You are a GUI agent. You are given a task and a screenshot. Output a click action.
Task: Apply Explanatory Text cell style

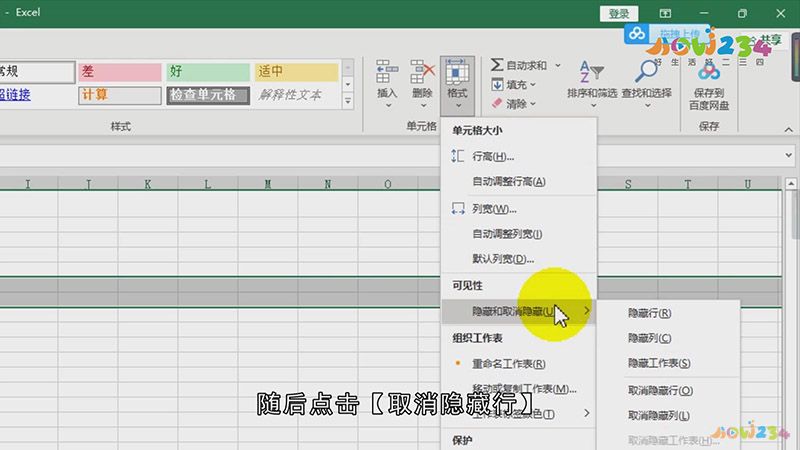pyautogui.click(x=296, y=95)
